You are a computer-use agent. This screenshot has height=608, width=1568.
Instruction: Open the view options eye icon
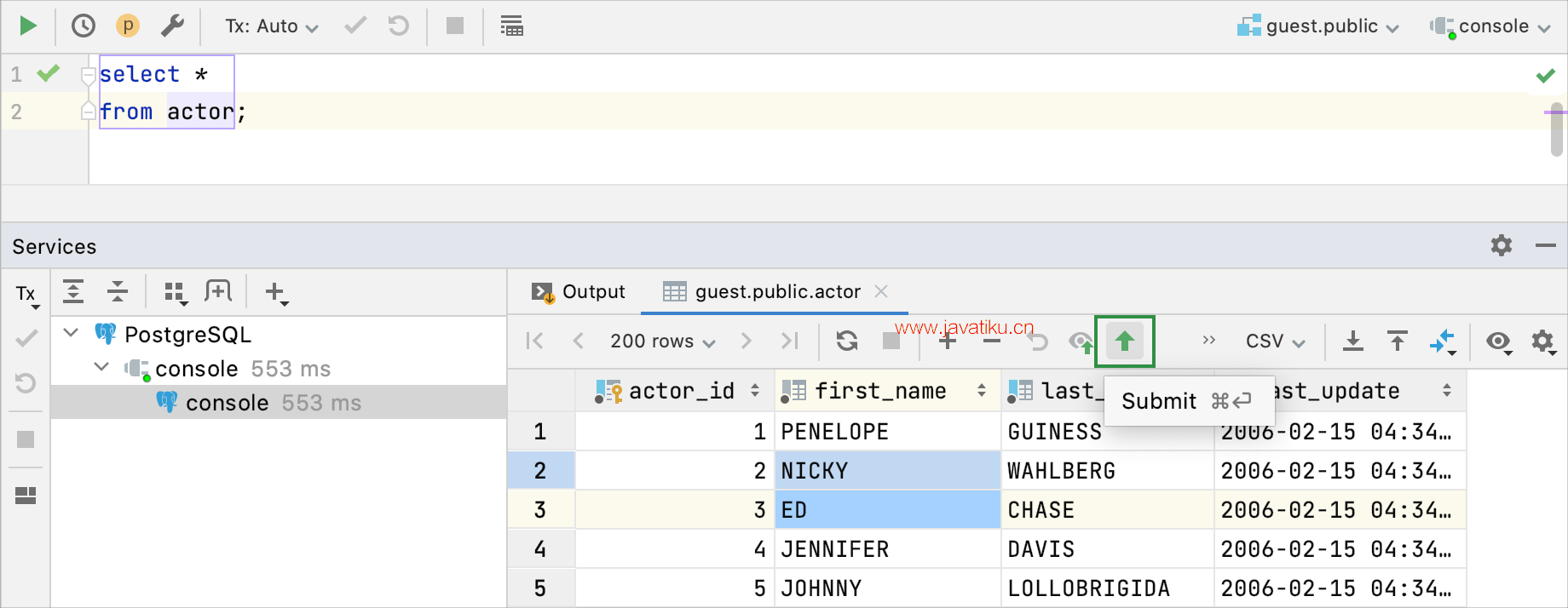click(1500, 342)
